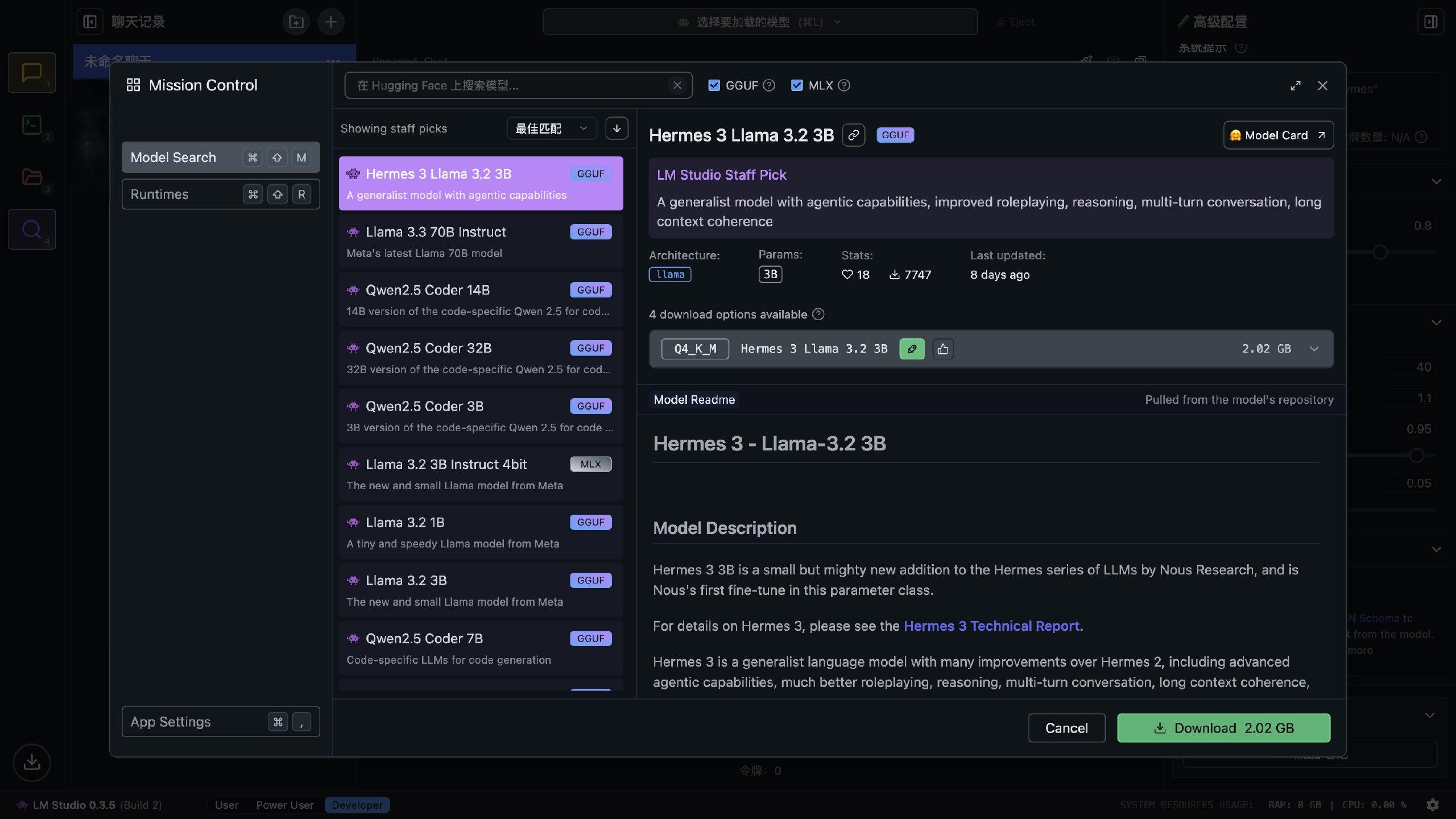Open the Runtimes tab

[x=221, y=195]
